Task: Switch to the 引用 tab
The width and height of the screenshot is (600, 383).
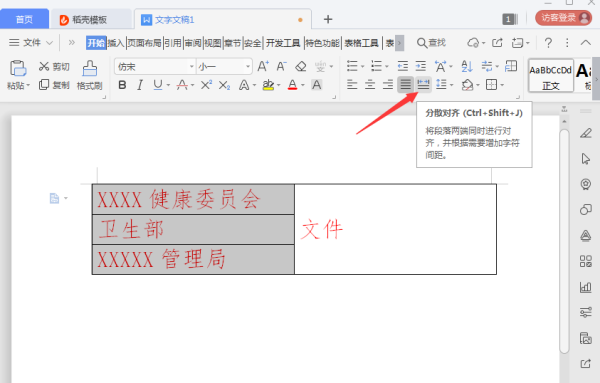Action: tap(173, 43)
